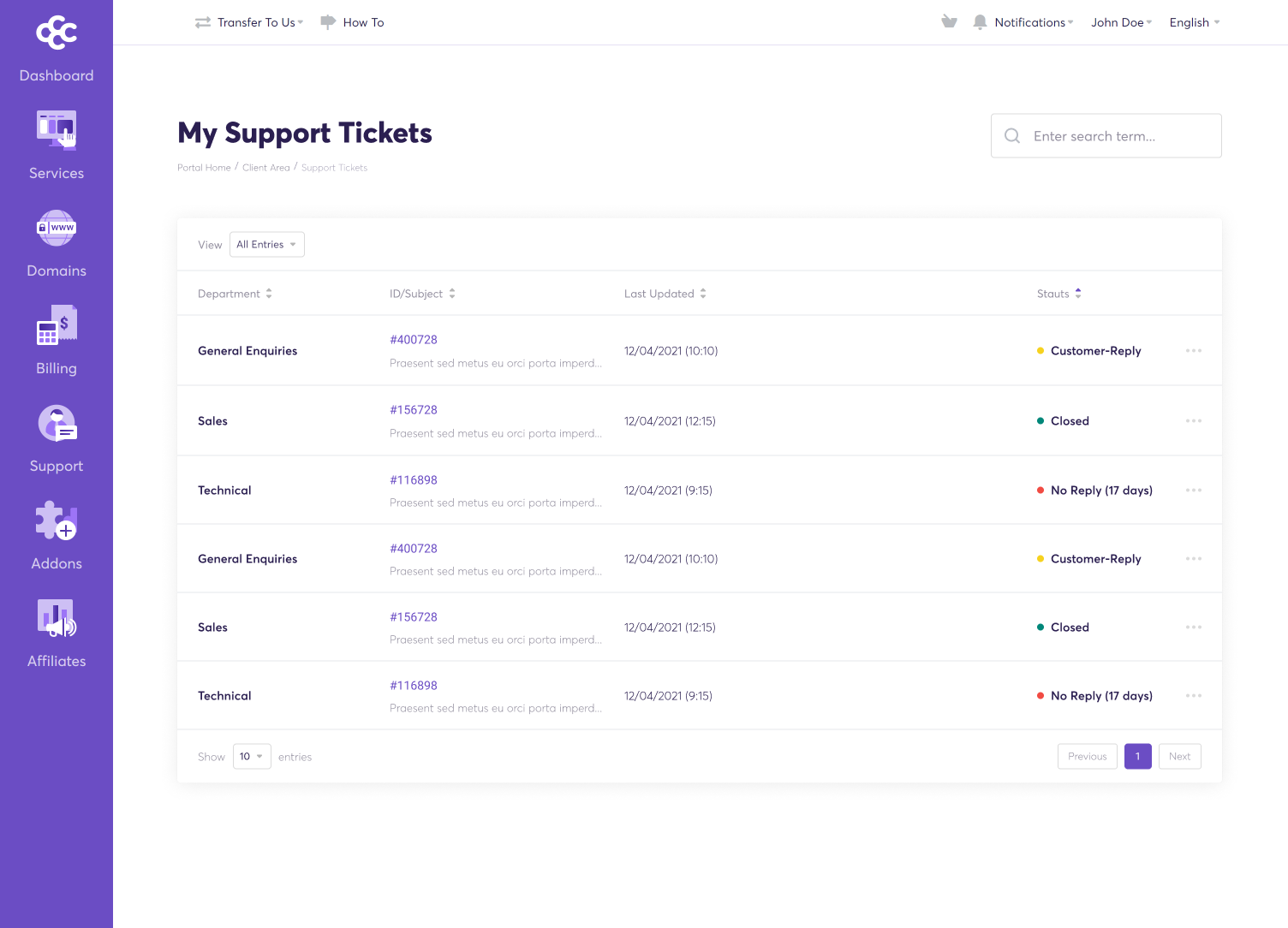1288x928 pixels.
Task: Open the Affiliates megaphone icon
Action: coord(57,618)
